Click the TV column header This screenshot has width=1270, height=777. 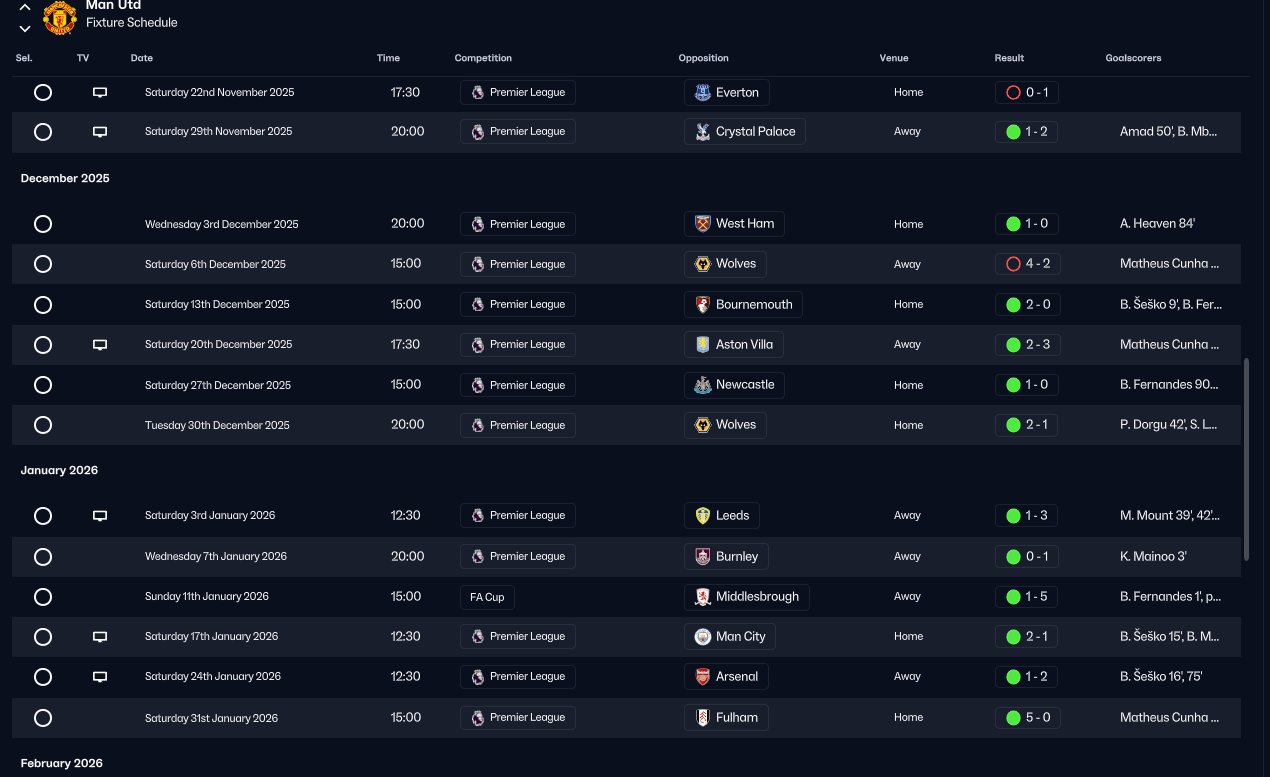click(x=83, y=58)
